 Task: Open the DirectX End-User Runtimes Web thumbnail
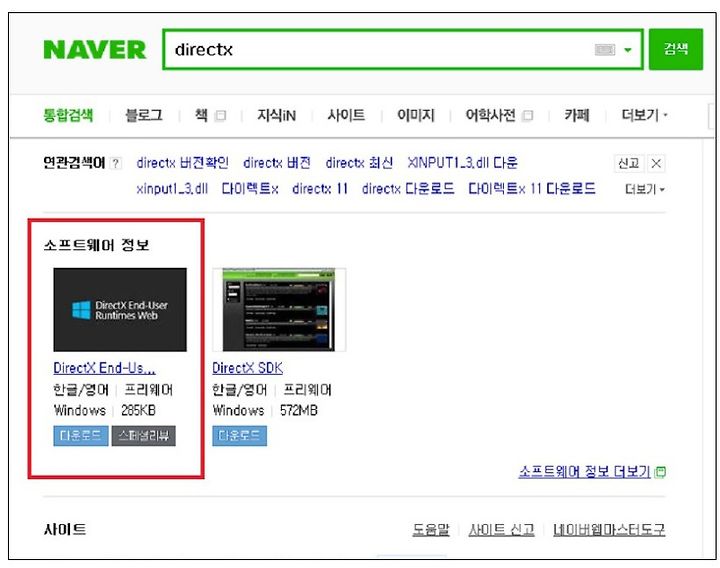click(x=120, y=309)
